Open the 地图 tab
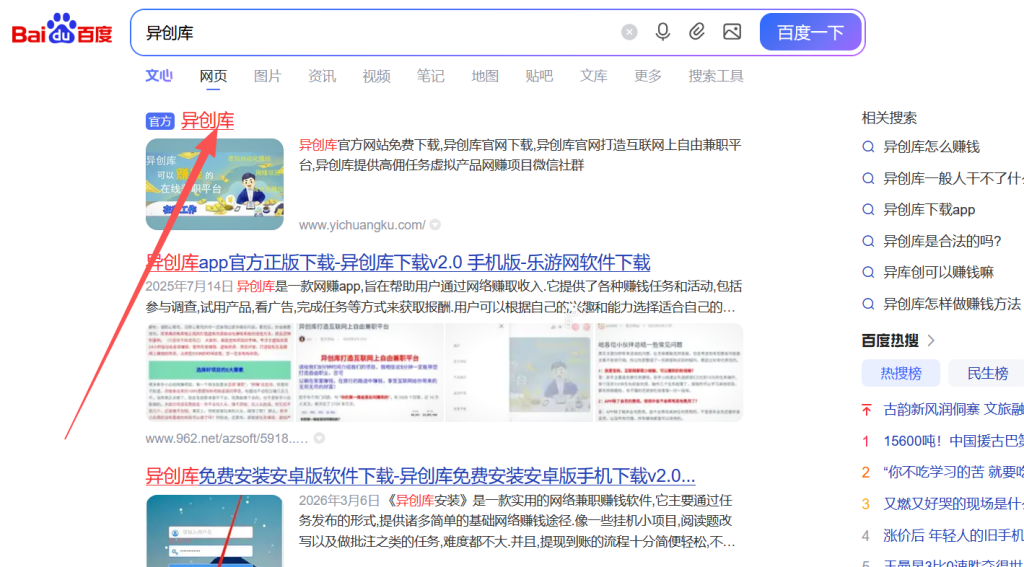This screenshot has width=1024, height=567. (x=485, y=76)
